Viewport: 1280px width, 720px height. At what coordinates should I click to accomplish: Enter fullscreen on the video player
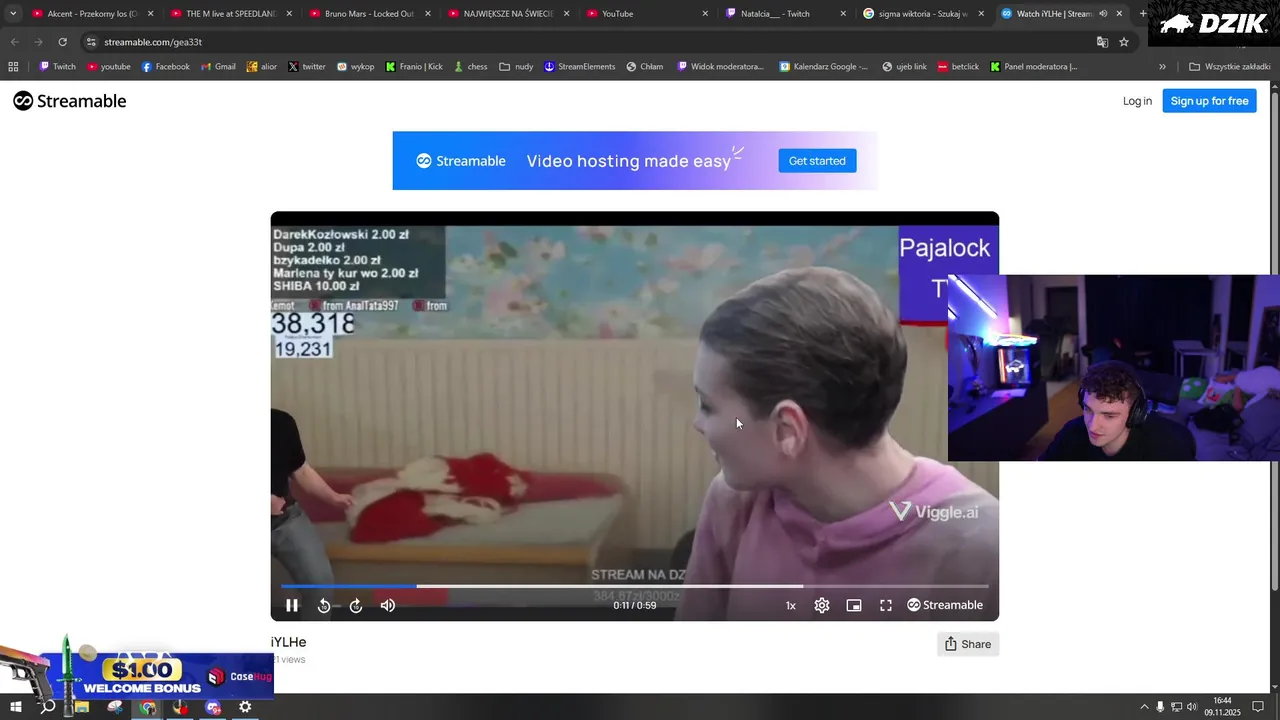pos(886,605)
